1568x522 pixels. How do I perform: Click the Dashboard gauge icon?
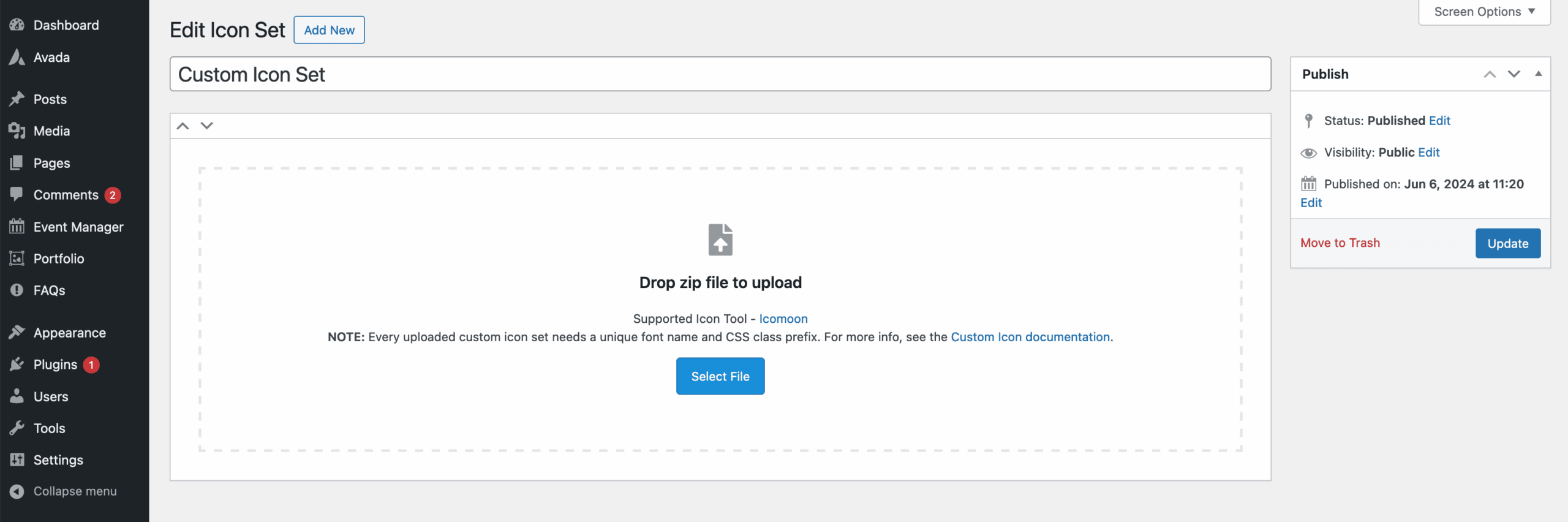tap(17, 25)
